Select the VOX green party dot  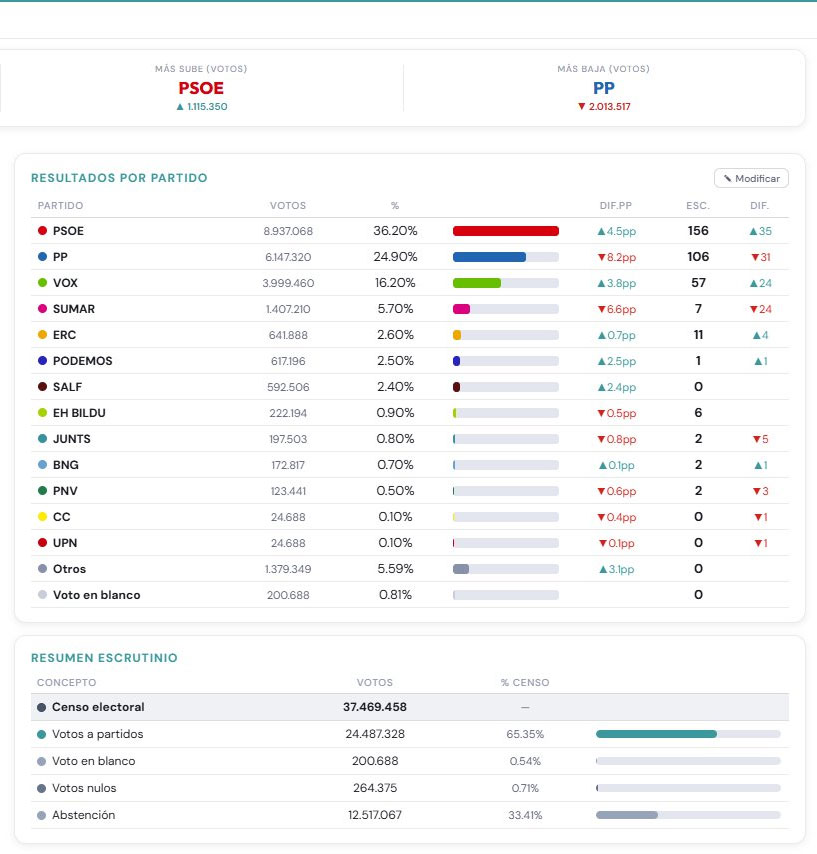coord(42,283)
